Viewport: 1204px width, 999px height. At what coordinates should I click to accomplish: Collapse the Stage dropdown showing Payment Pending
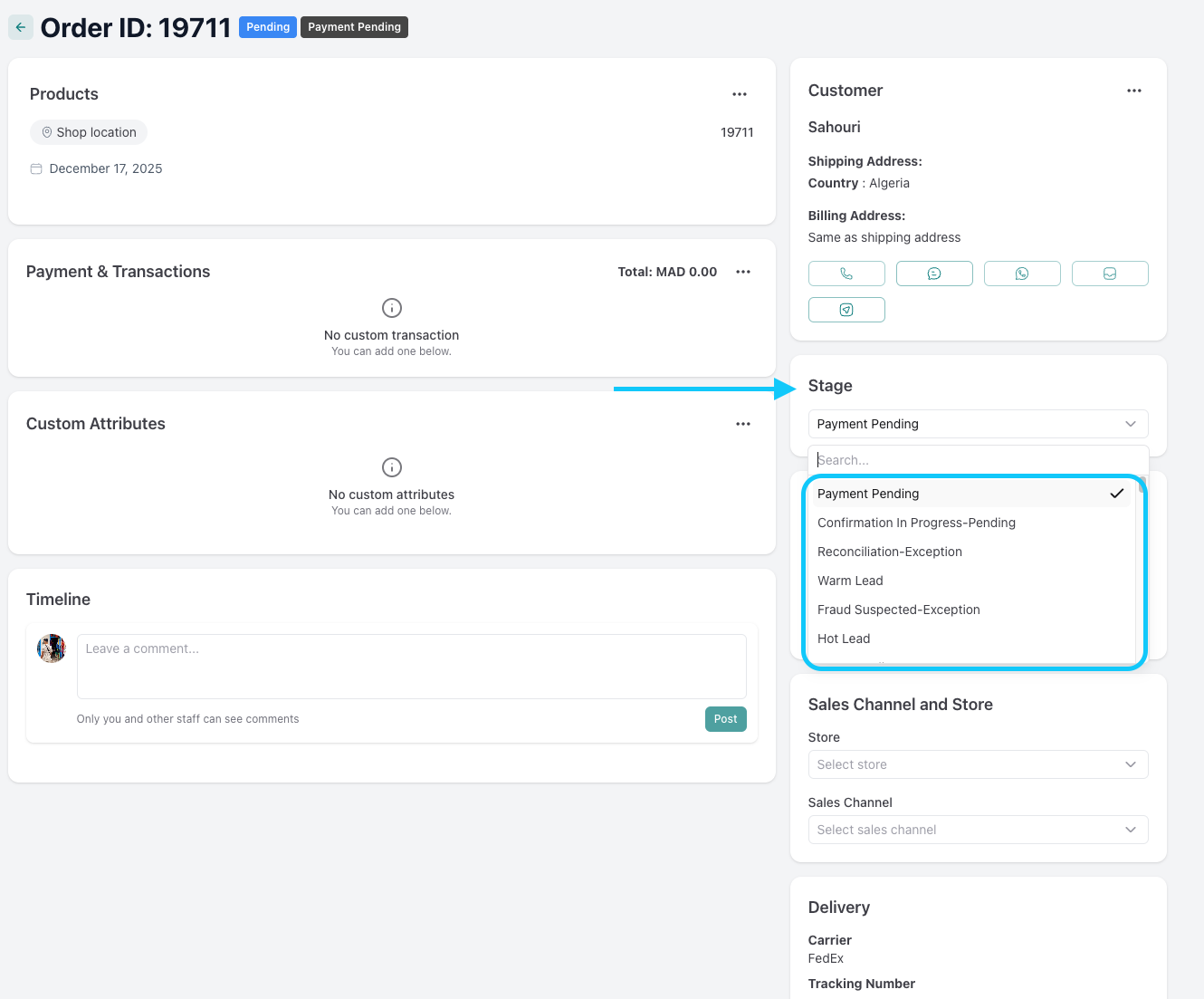(x=978, y=424)
